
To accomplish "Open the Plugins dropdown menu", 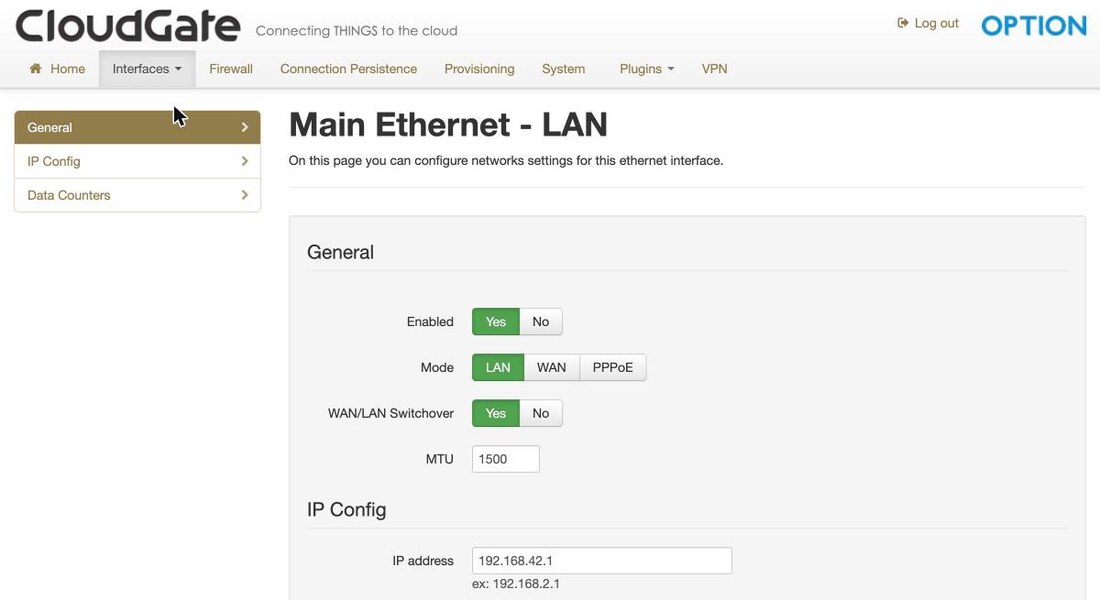I will pos(646,69).
